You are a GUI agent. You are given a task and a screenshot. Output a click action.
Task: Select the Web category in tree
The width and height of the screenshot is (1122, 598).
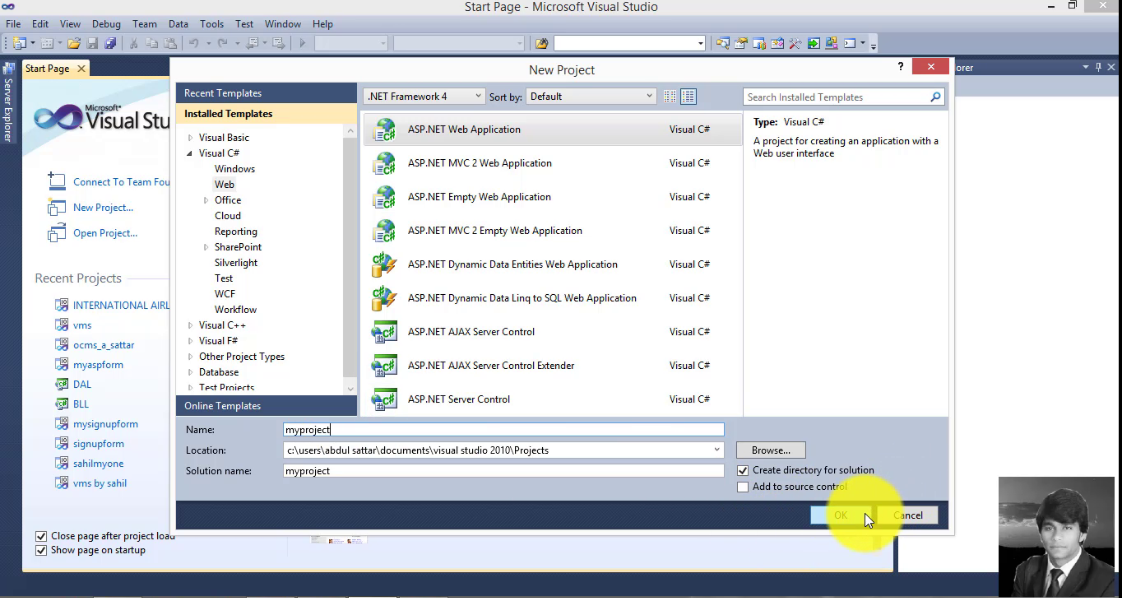224,185
